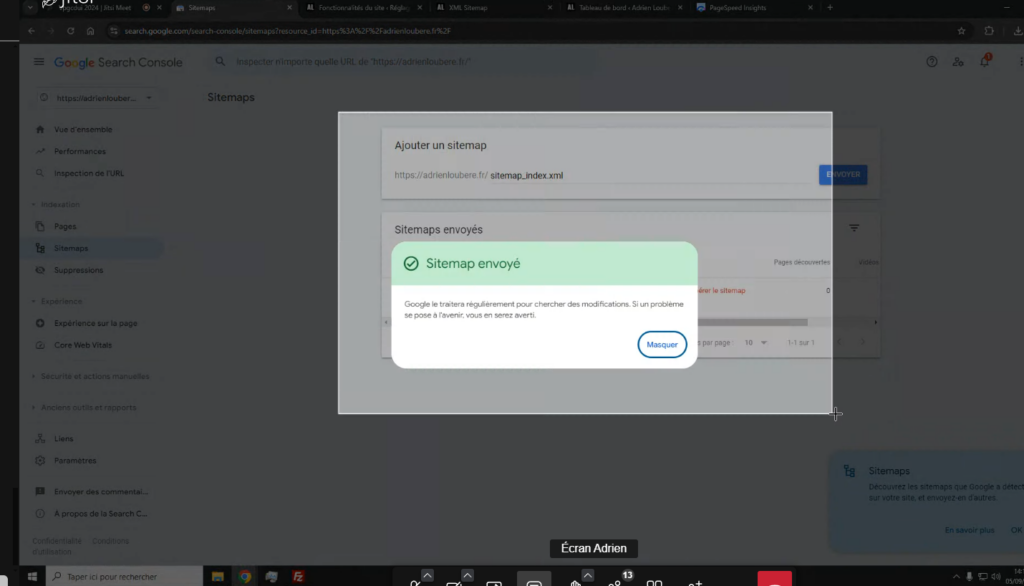Click the Inspection de l'URL magnifier icon

40,173
